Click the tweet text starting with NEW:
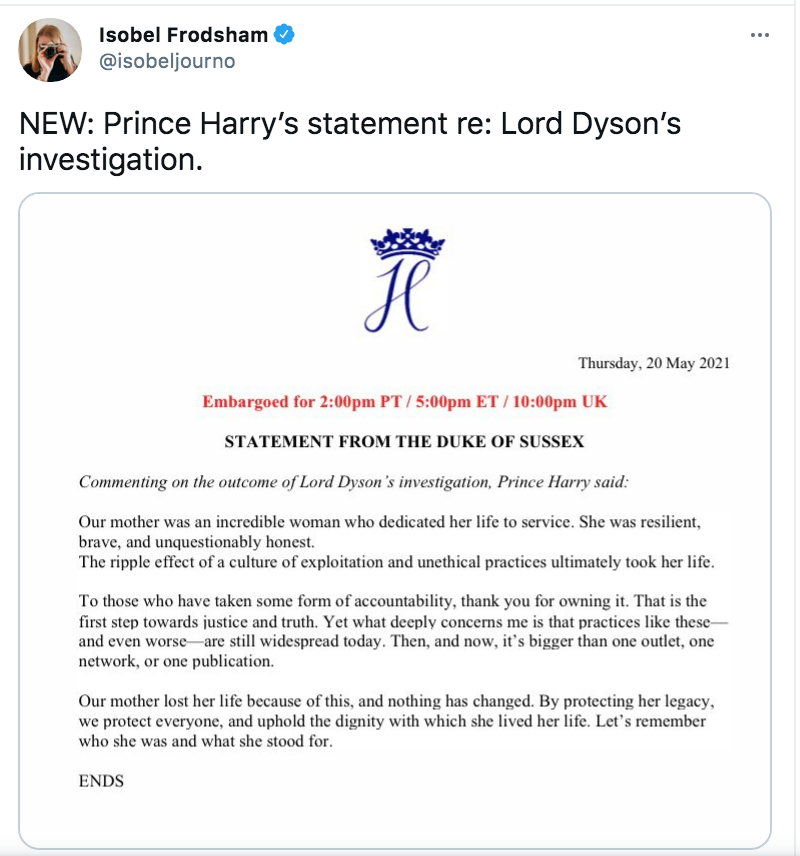 tap(350, 126)
